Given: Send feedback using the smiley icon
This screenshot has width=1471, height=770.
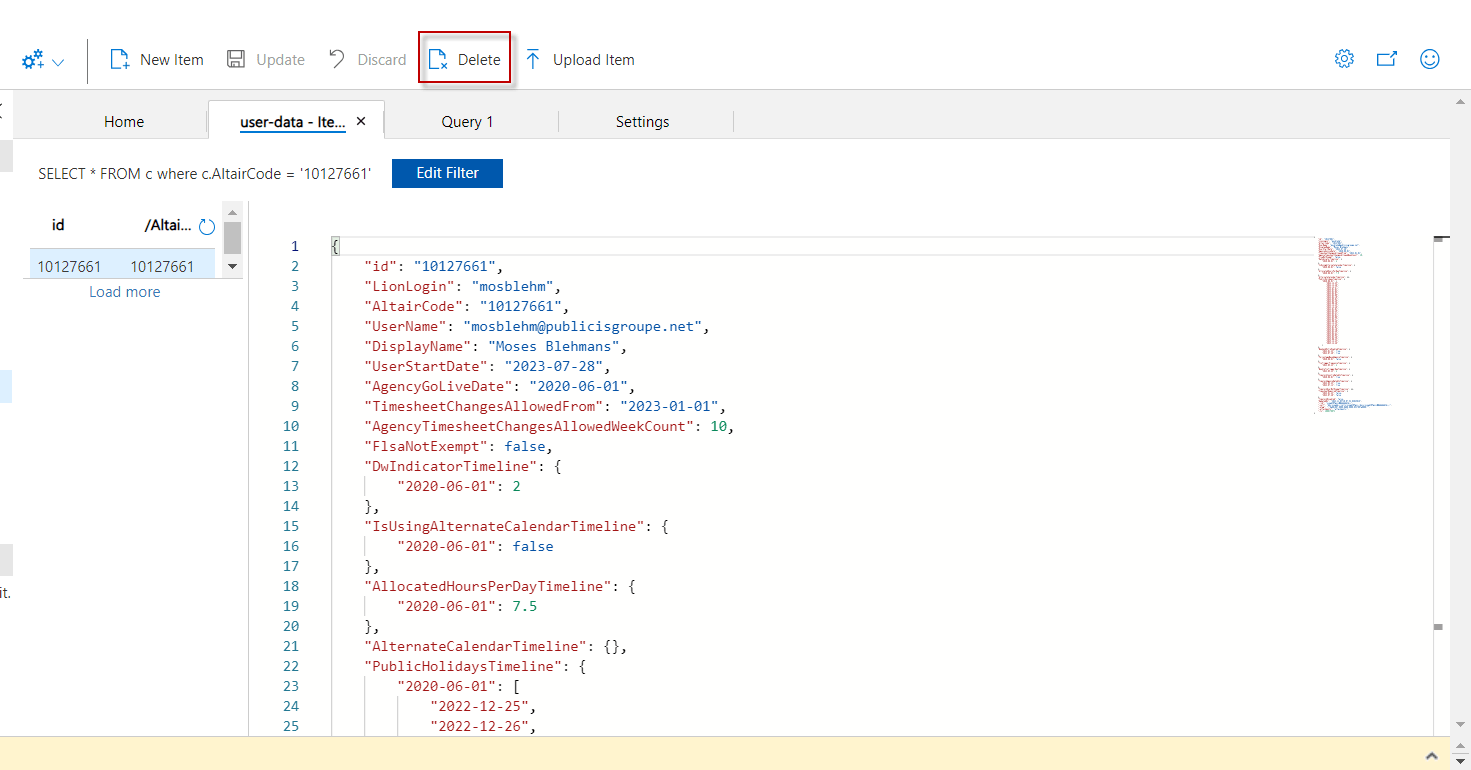Looking at the screenshot, I should tap(1430, 59).
